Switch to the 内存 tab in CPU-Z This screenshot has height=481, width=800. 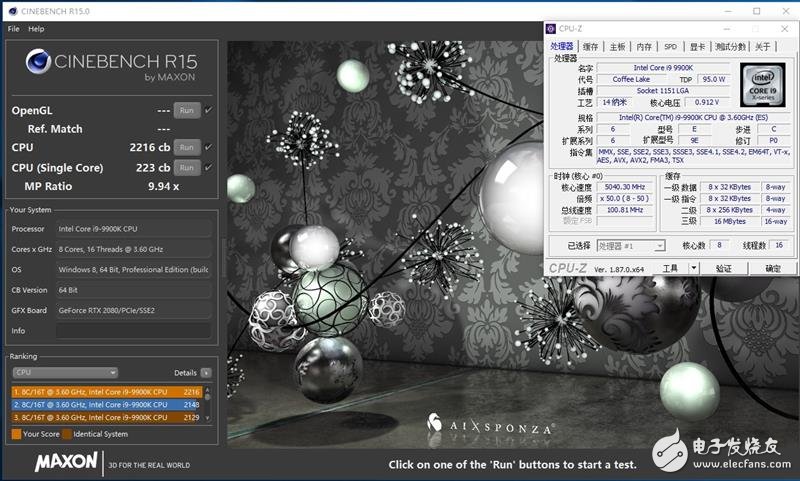[644, 46]
